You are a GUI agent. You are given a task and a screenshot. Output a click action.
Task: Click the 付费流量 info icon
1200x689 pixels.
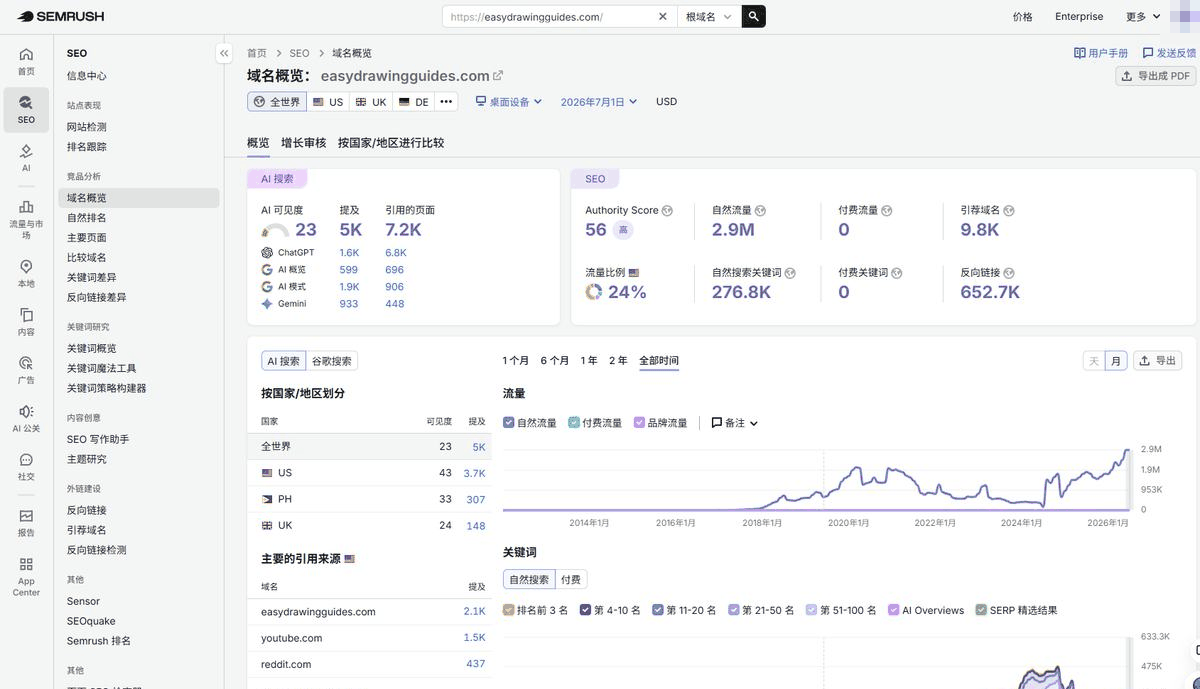886,211
